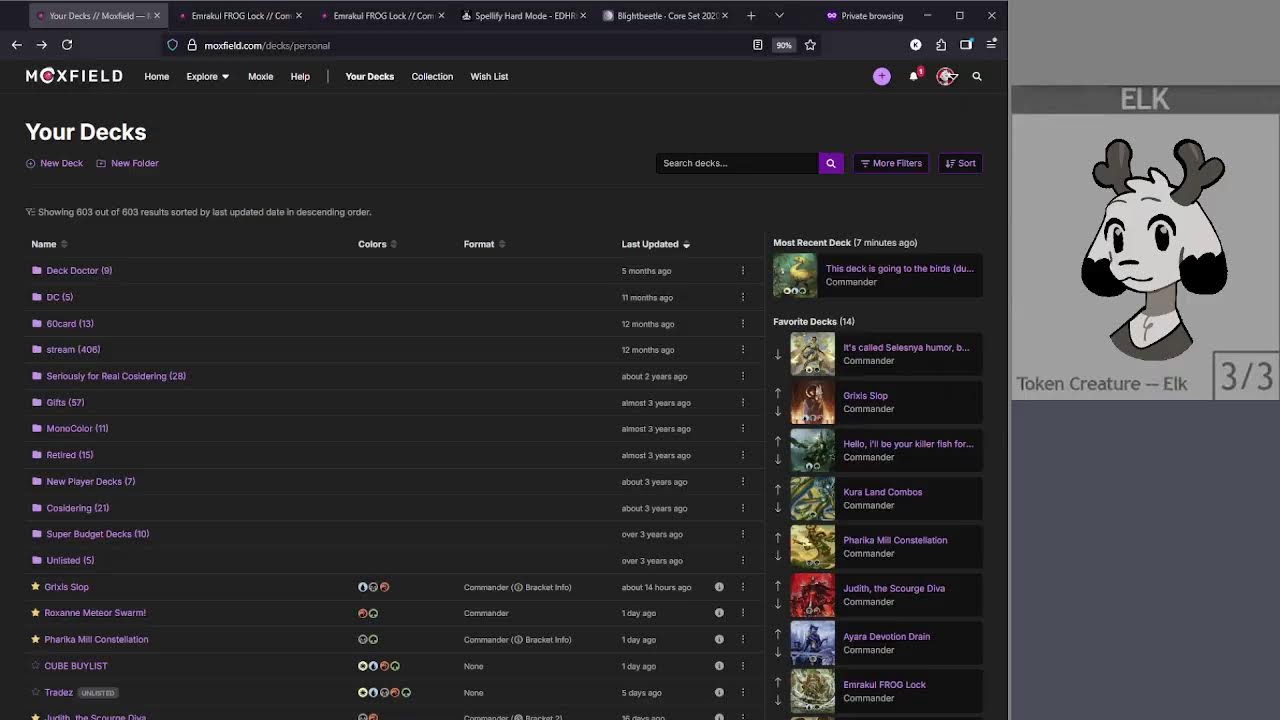Image resolution: width=1280 pixels, height=720 pixels.
Task: Move Selesnya humor favorite down
Action: point(778,355)
